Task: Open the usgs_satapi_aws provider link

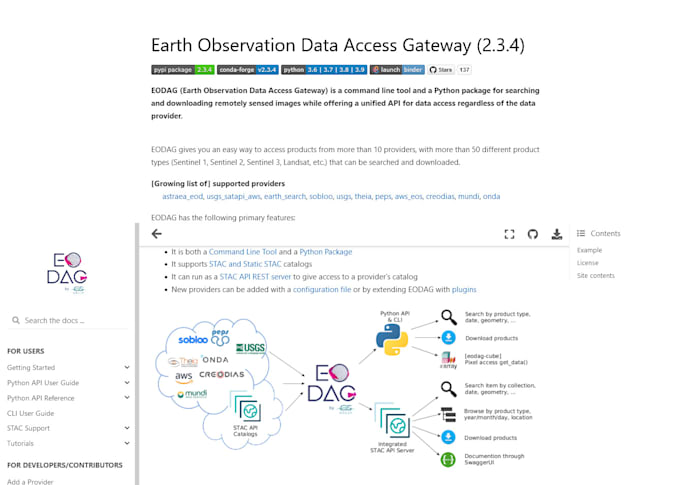Action: pyautogui.click(x=233, y=196)
